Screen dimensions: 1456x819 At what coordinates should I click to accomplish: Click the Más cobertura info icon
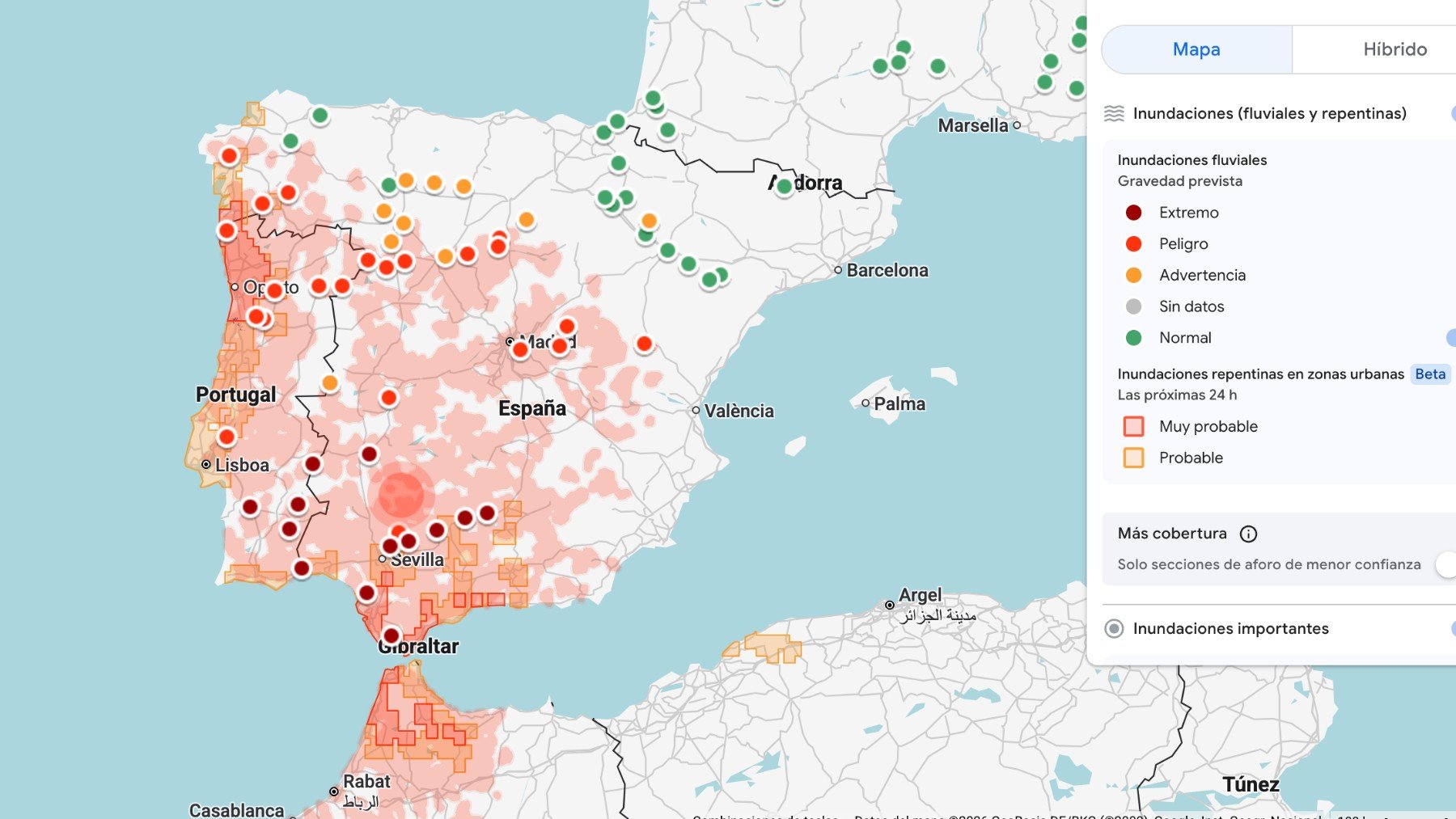pyautogui.click(x=1248, y=534)
